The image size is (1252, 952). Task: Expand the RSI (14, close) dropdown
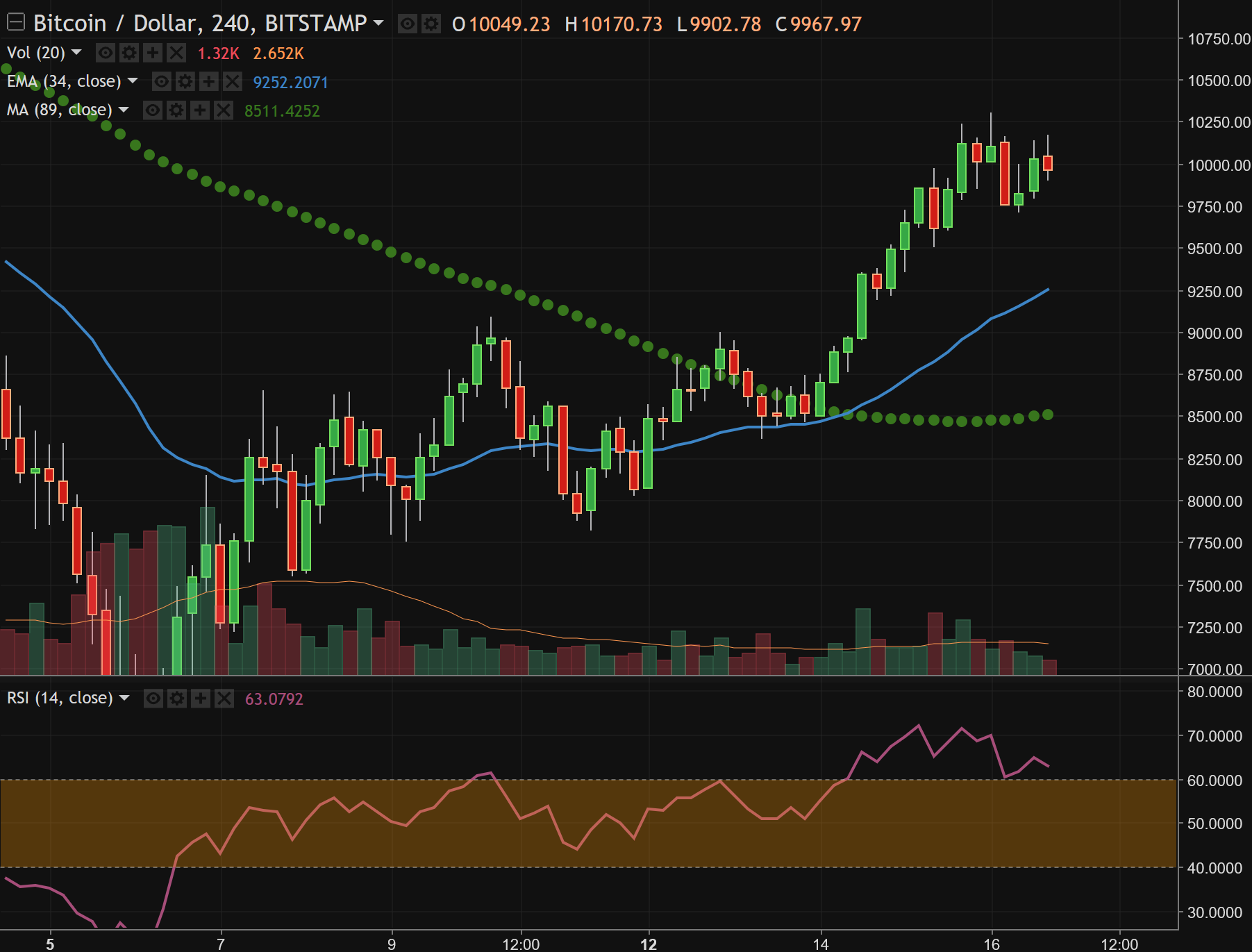124,697
